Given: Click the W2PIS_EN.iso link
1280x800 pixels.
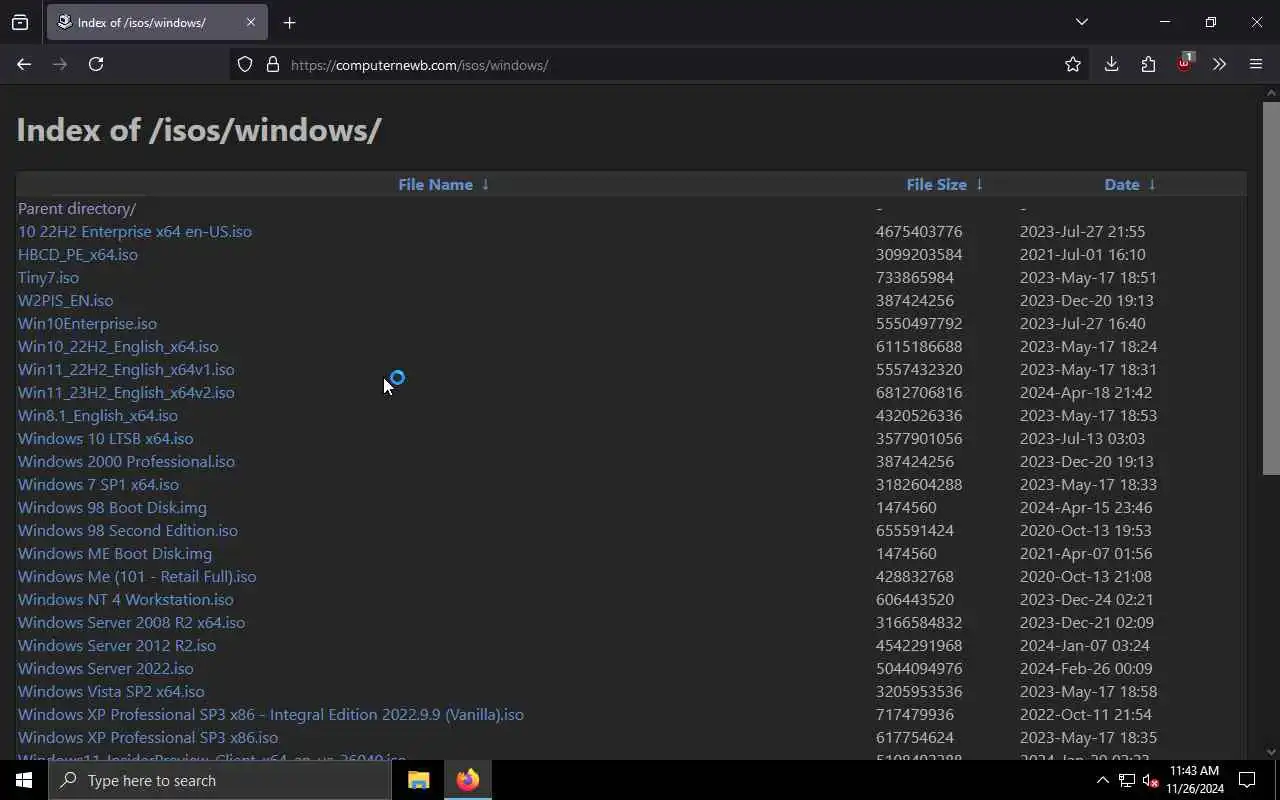Looking at the screenshot, I should click(x=65, y=300).
